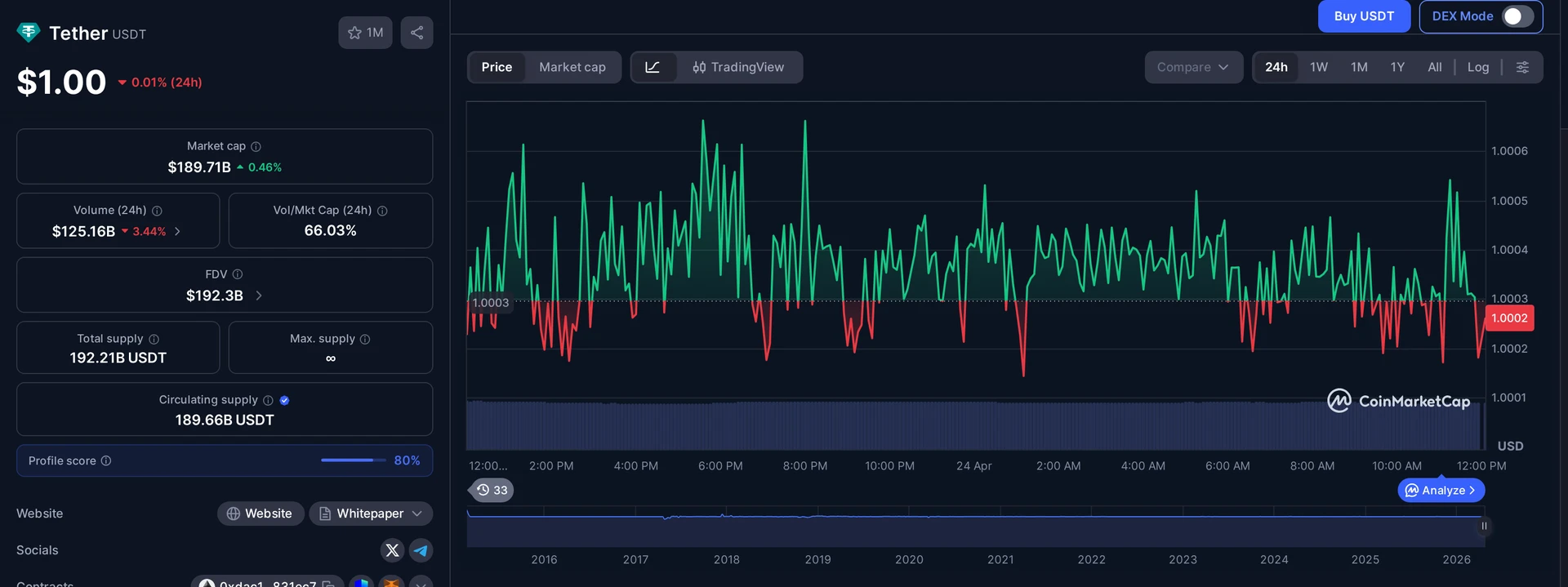This screenshot has width=1568, height=587.
Task: Select the 24h time range
Action: click(x=1276, y=67)
